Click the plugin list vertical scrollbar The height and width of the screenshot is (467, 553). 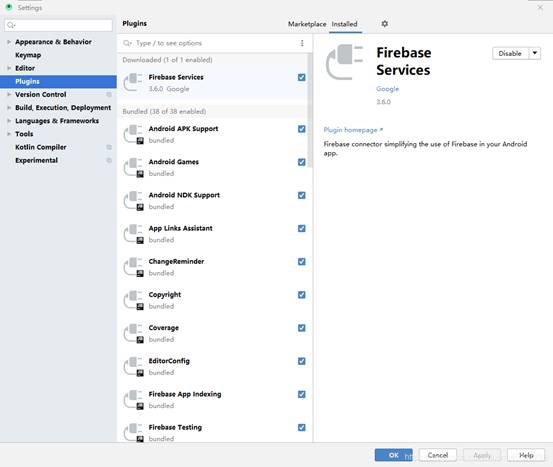pyautogui.click(x=310, y=110)
